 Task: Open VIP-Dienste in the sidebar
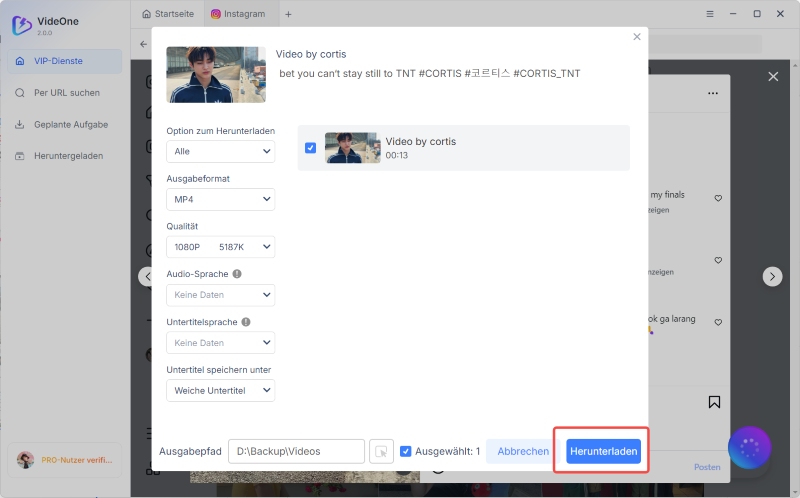point(65,61)
